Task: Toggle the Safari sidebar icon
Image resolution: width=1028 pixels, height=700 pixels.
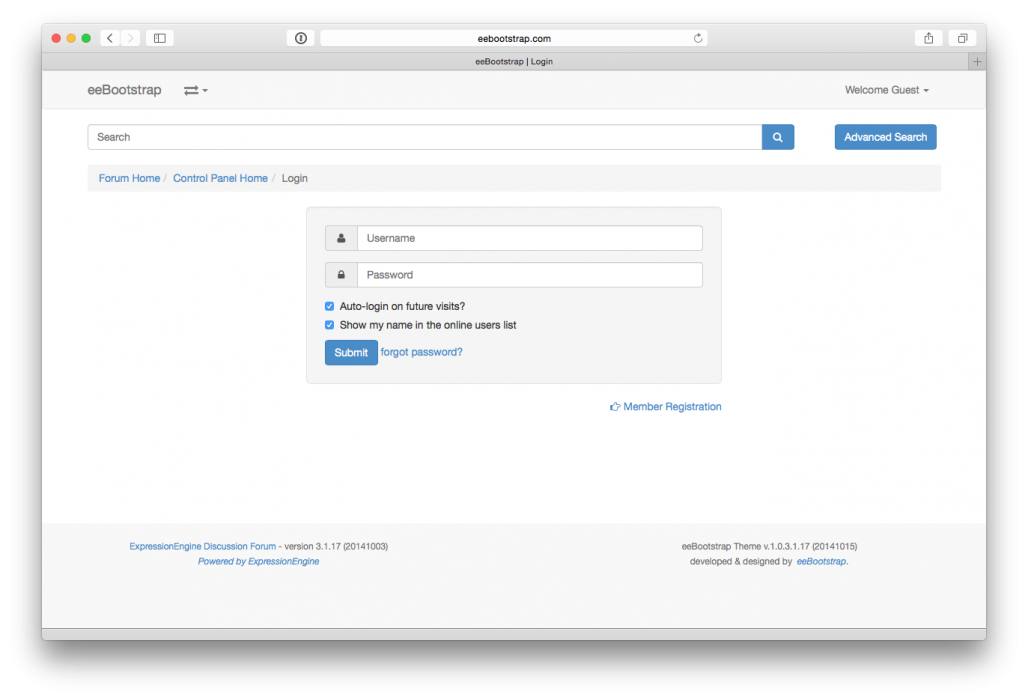Action: click(159, 38)
